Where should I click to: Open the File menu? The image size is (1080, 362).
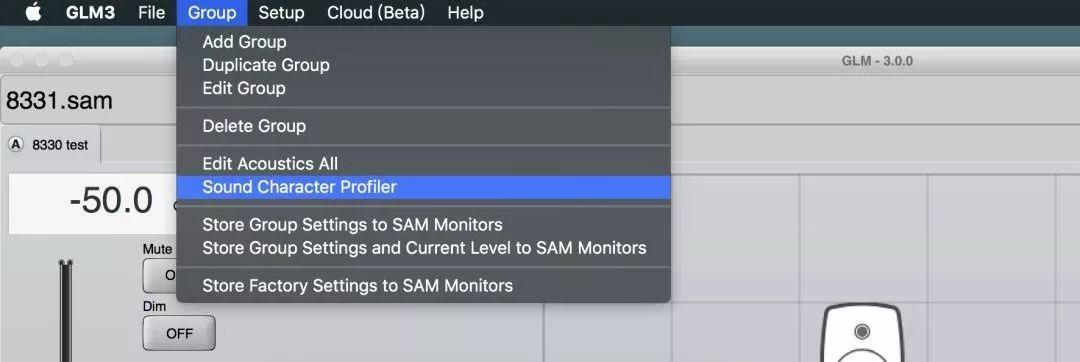point(152,12)
